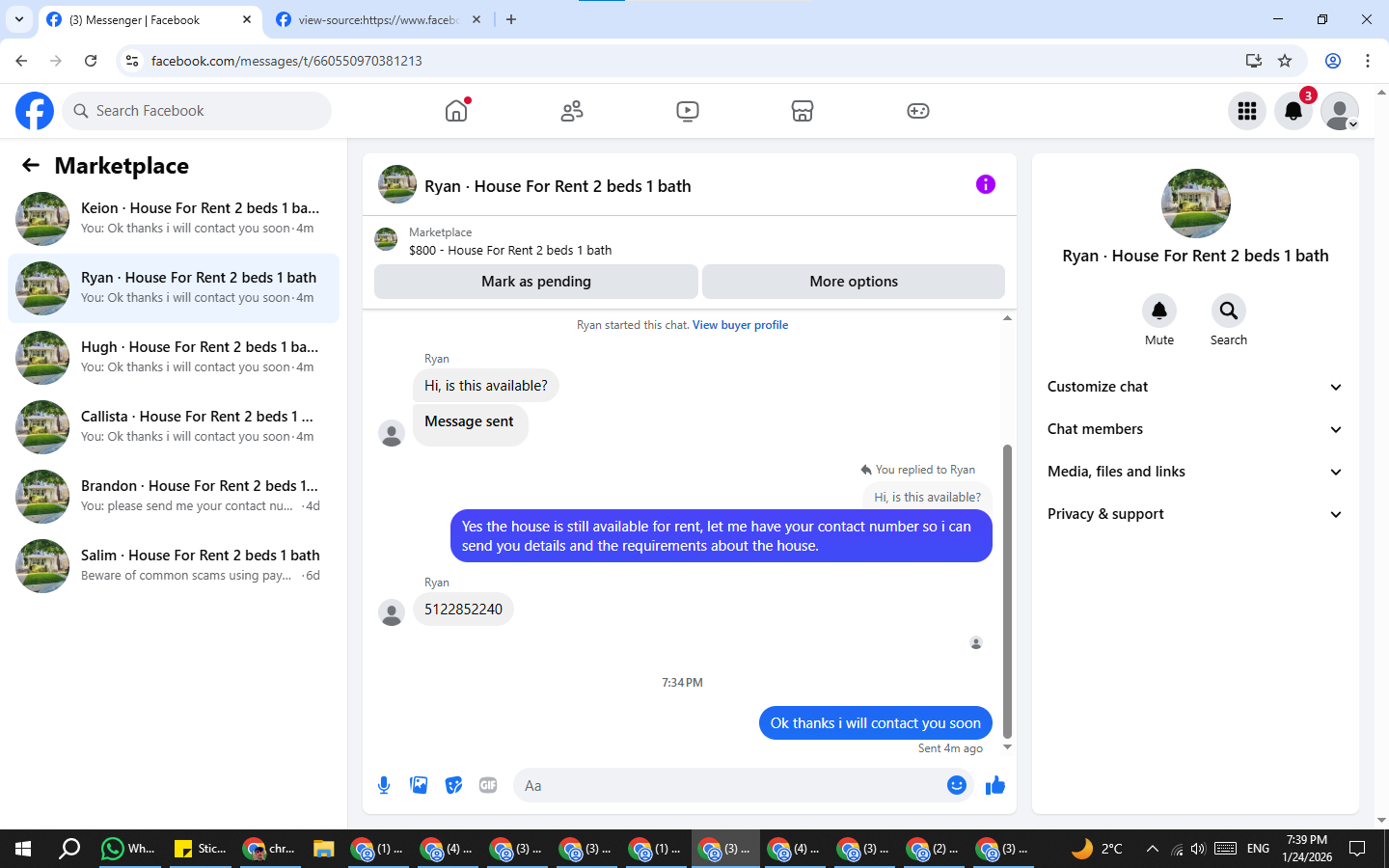Image resolution: width=1389 pixels, height=868 pixels.
Task: Click the chat message scrollbar
Action: pos(1008,590)
